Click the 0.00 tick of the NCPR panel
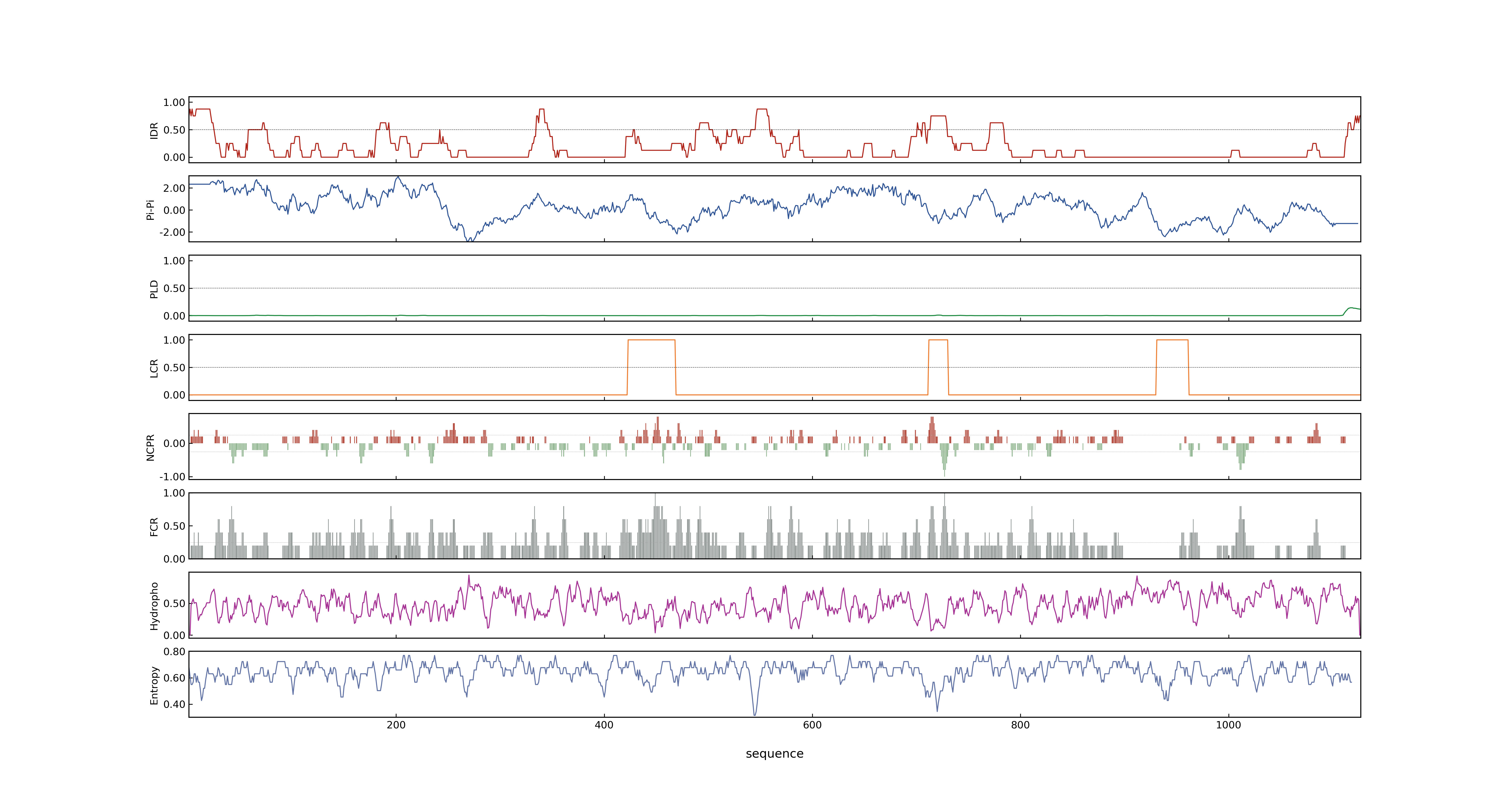This screenshot has height=806, width=1512. click(x=174, y=444)
